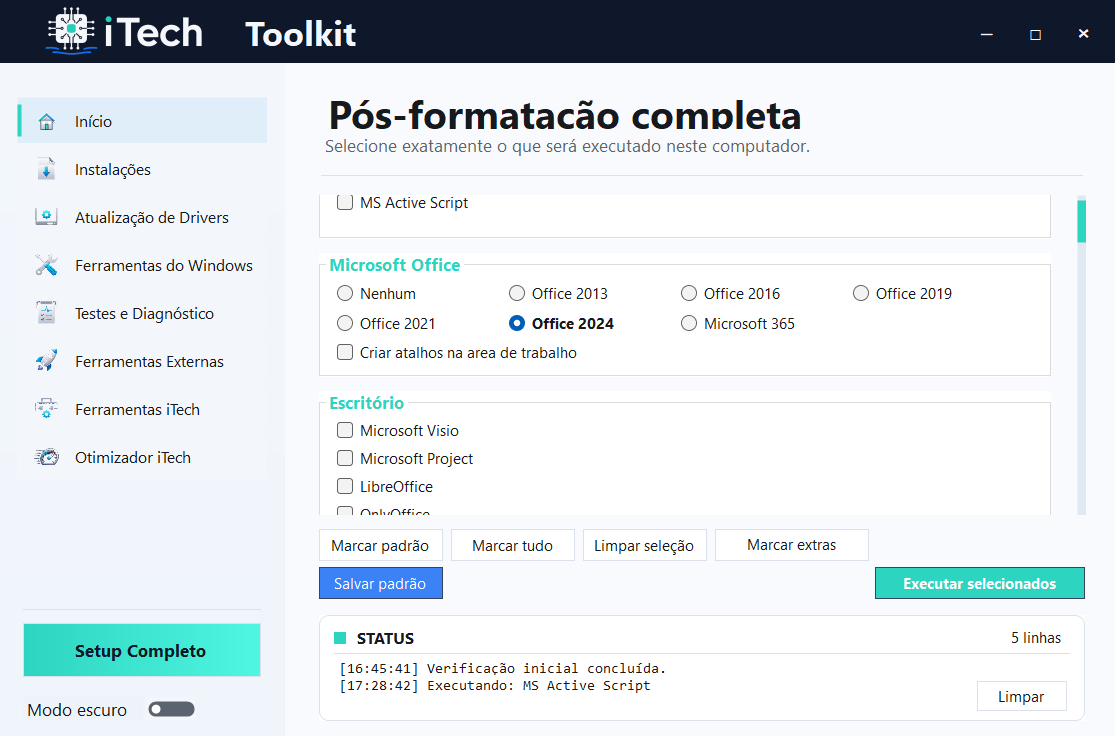Image resolution: width=1115 pixels, height=736 pixels.
Task: Click the speedometer icon for Otimizador iTech
Action: 46,457
